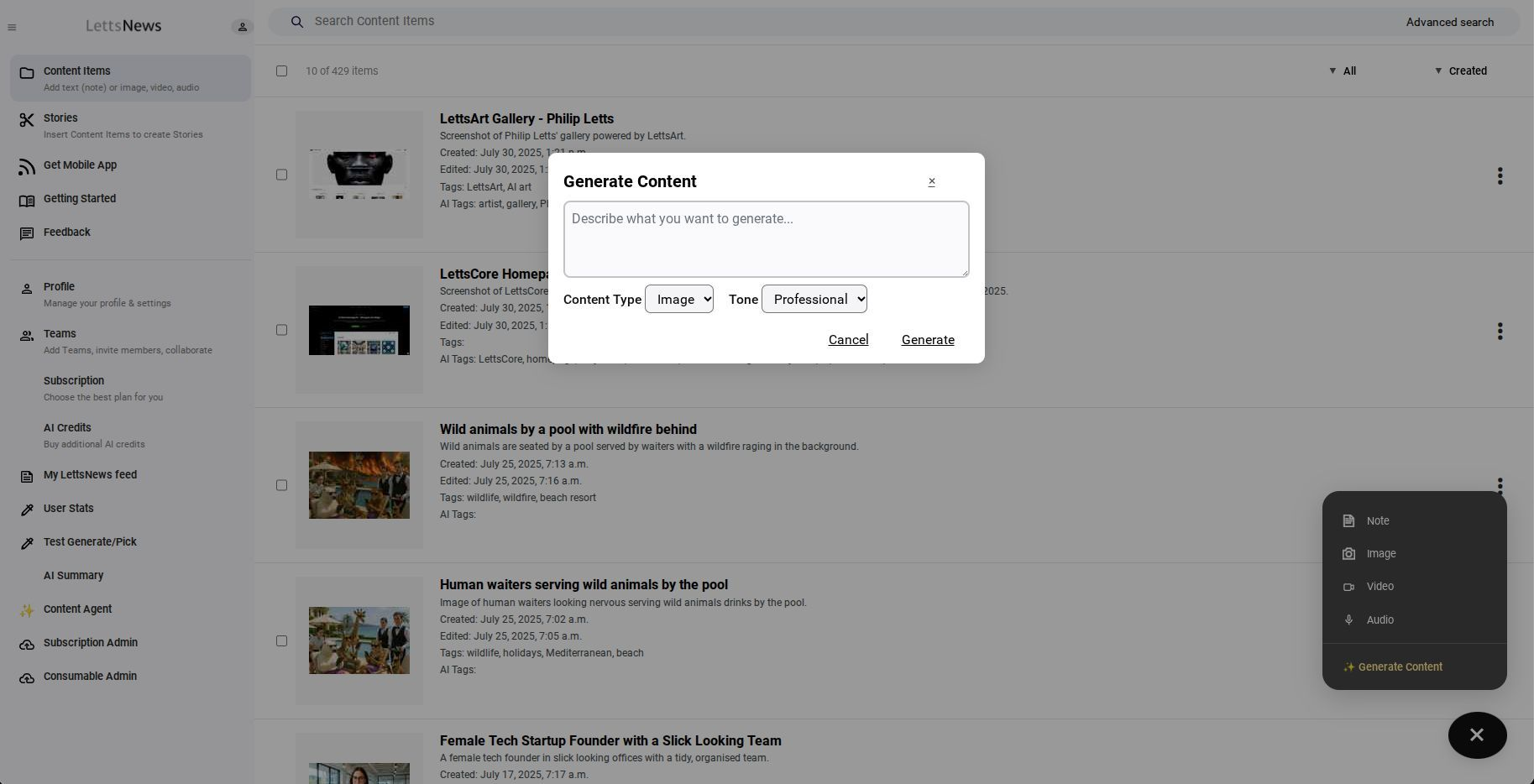
Task: Open the Created sort dropdown
Action: 1462,71
